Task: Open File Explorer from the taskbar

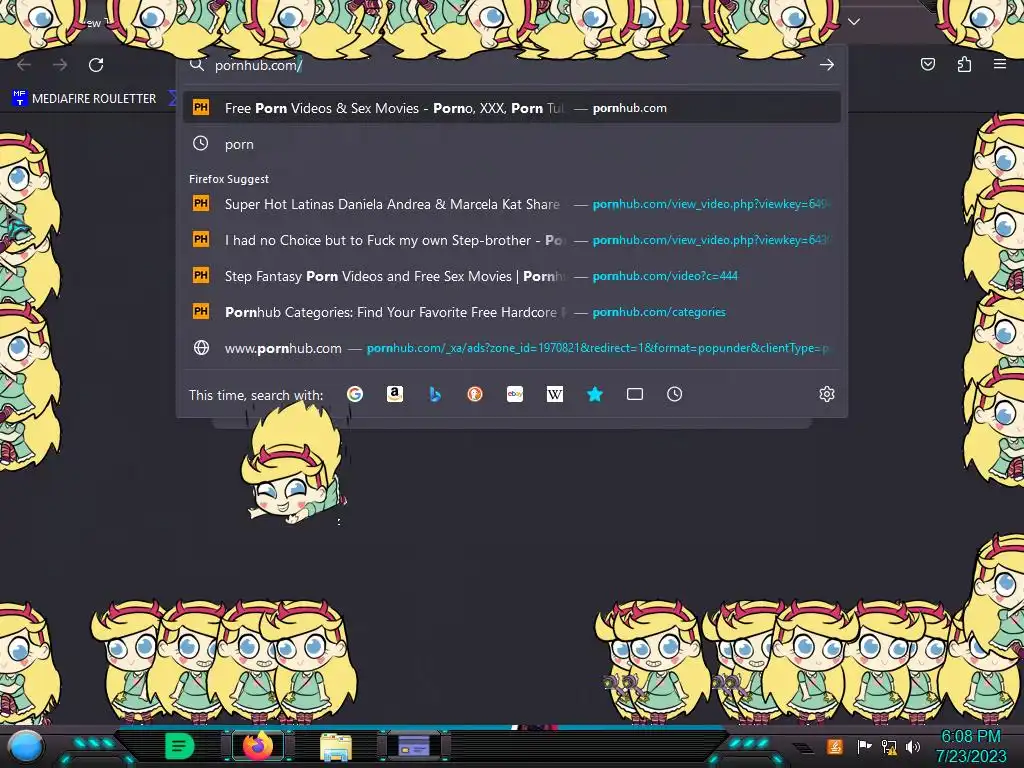Action: point(336,746)
